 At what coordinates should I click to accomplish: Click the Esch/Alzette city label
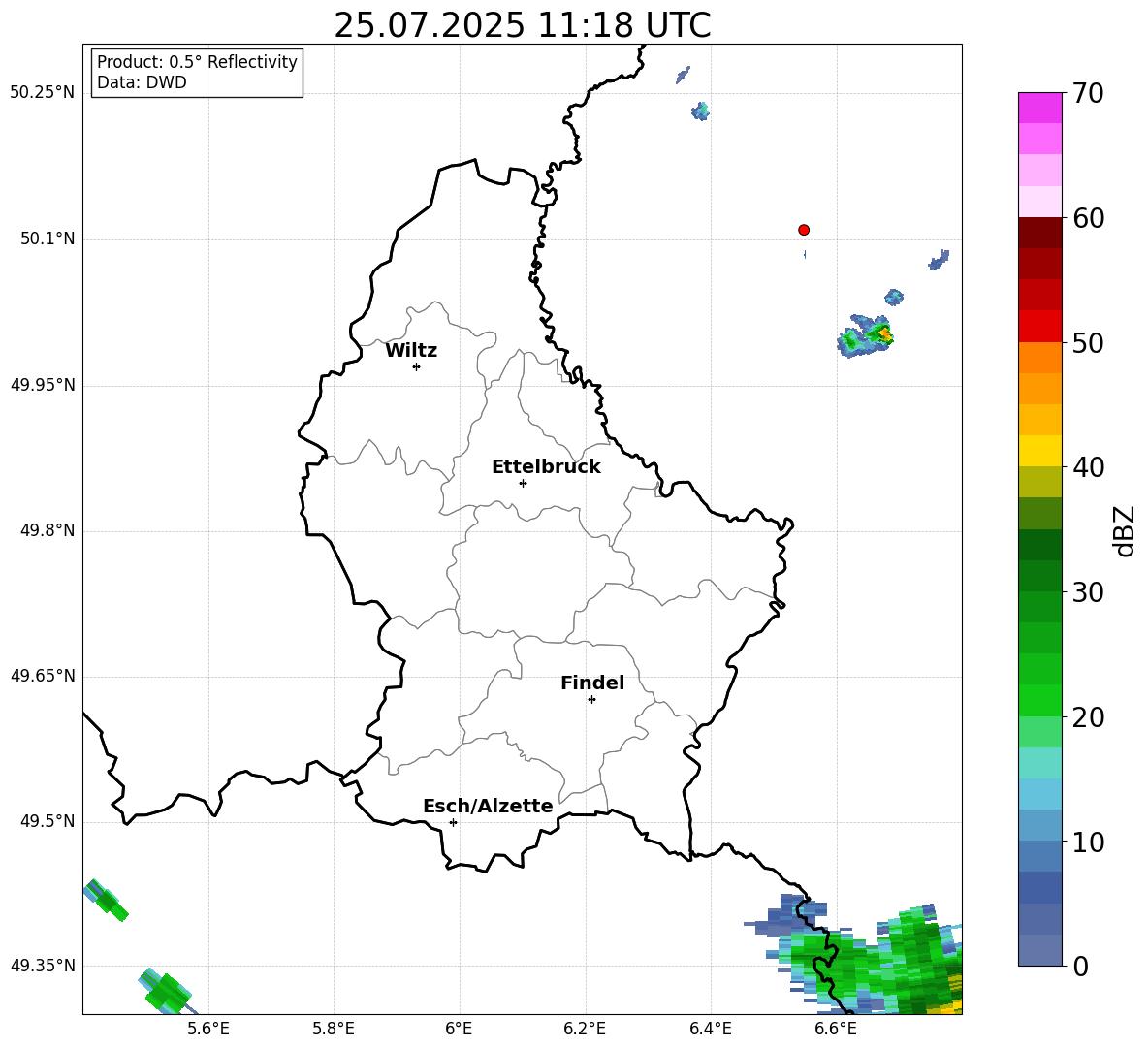pyautogui.click(x=488, y=806)
